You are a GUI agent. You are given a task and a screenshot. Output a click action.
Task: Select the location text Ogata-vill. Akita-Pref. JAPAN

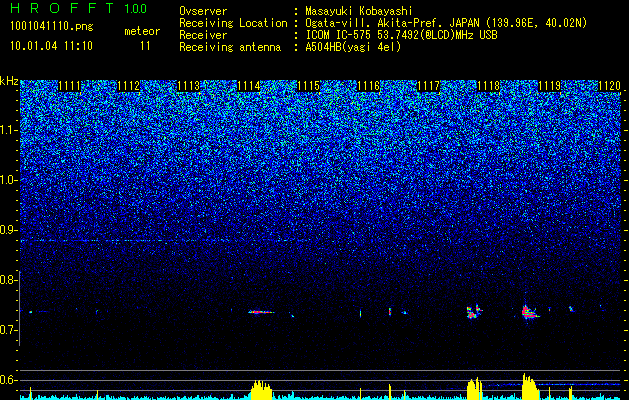point(391,23)
